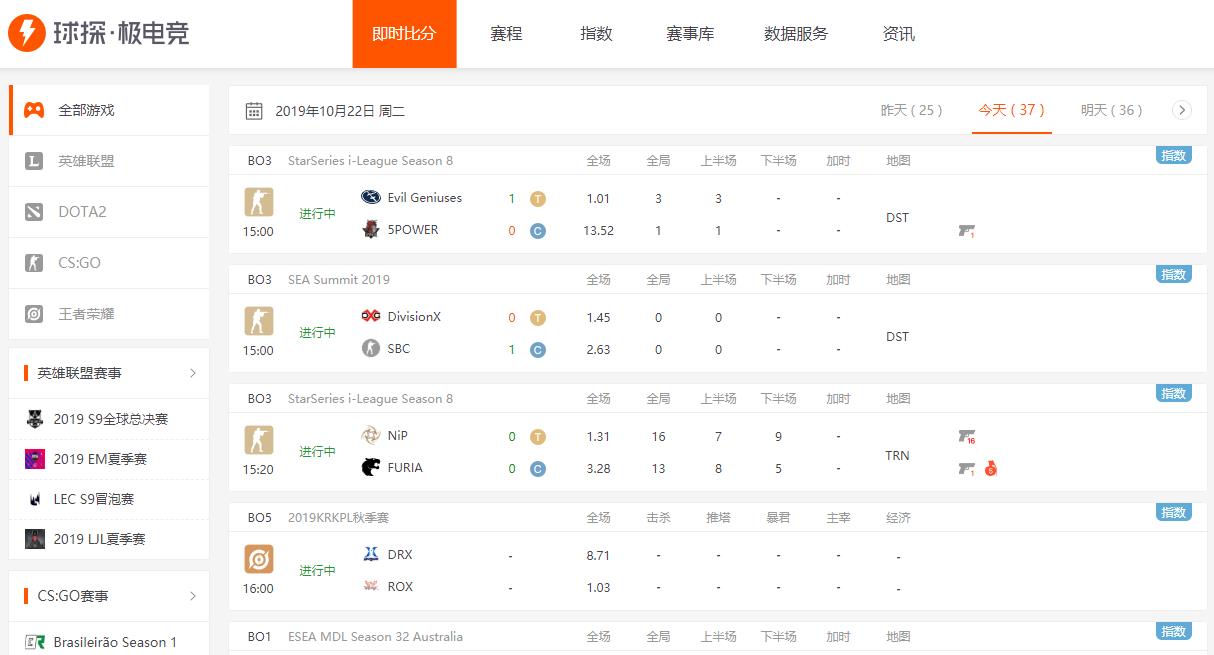Click the C side badge for SBC

click(x=538, y=350)
